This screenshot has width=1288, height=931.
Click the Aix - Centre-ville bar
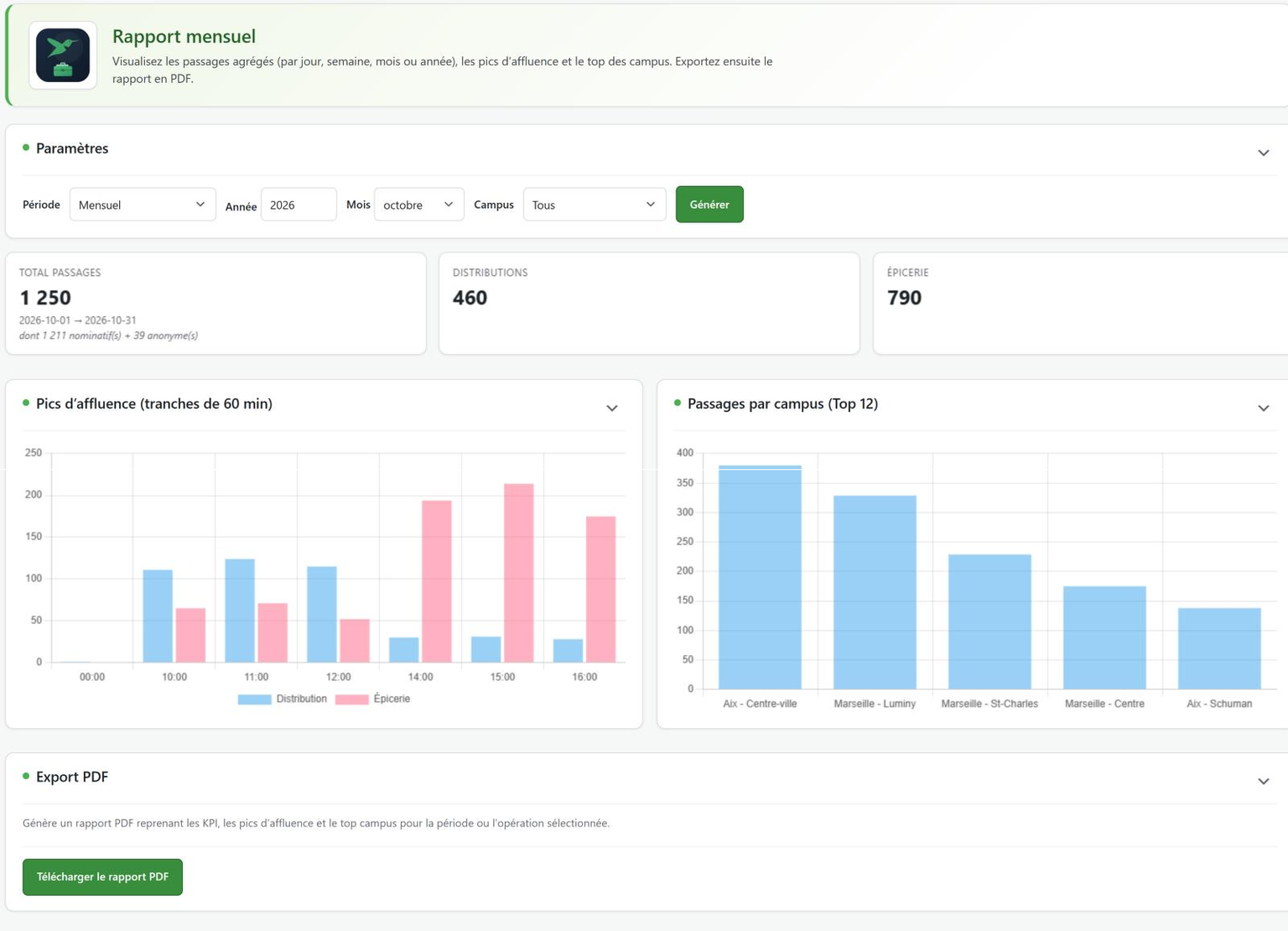tap(760, 577)
